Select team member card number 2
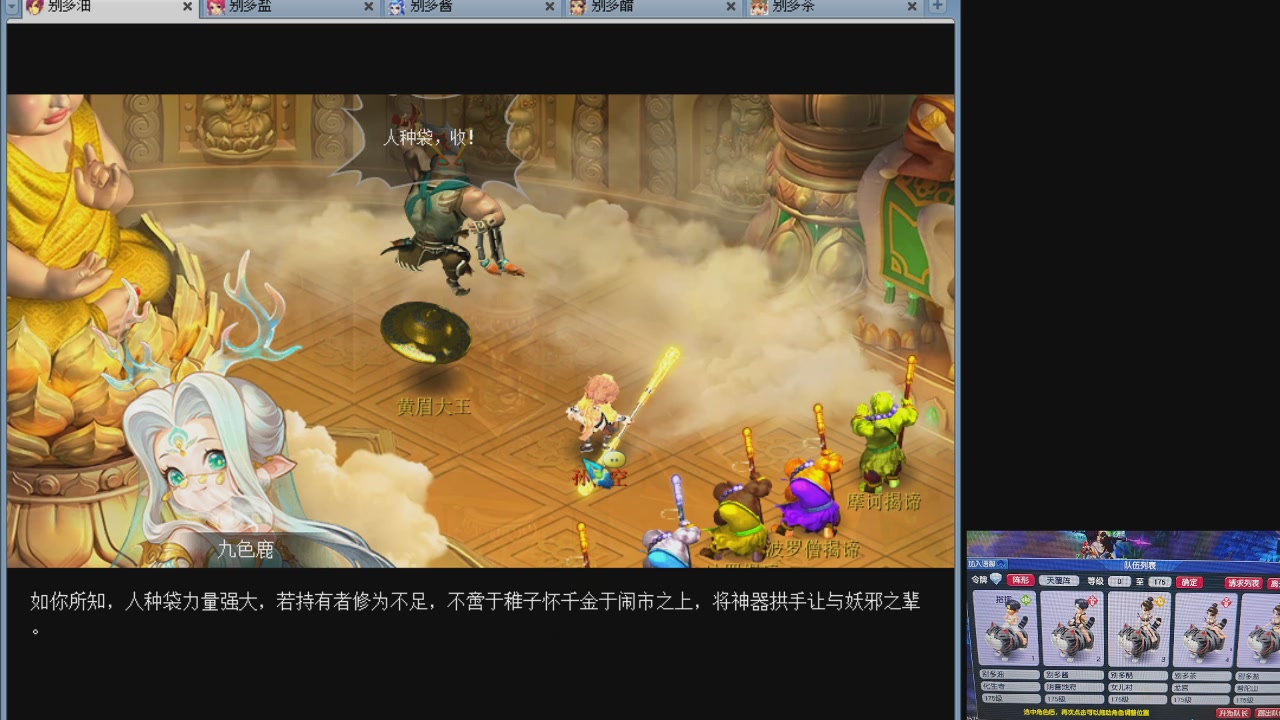Image resolution: width=1280 pixels, height=720 pixels. [1072, 628]
